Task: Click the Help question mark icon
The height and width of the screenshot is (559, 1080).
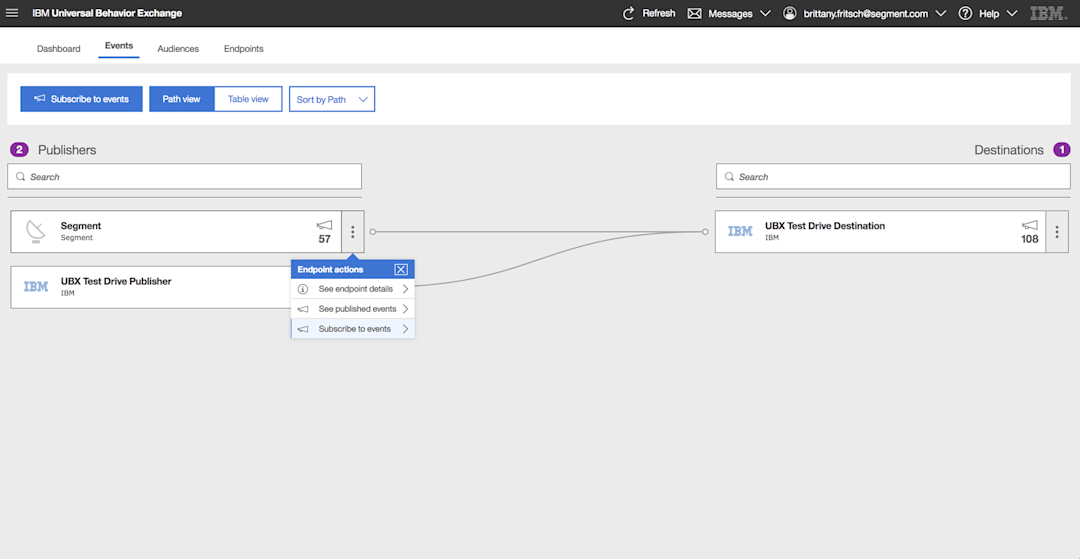Action: (x=966, y=13)
